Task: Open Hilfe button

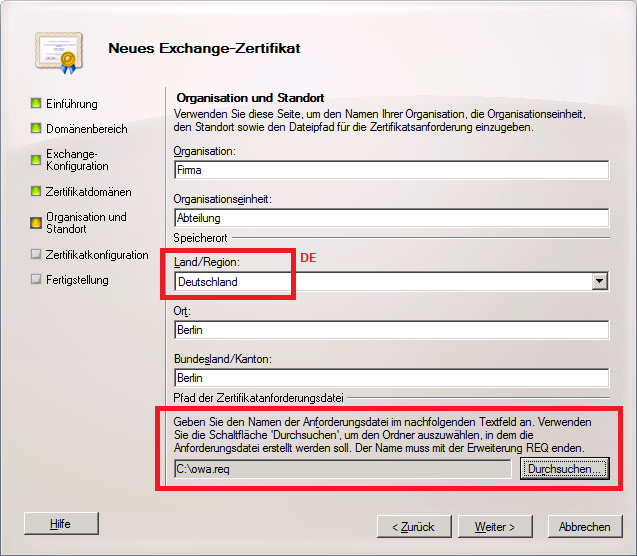Action: coord(62,524)
